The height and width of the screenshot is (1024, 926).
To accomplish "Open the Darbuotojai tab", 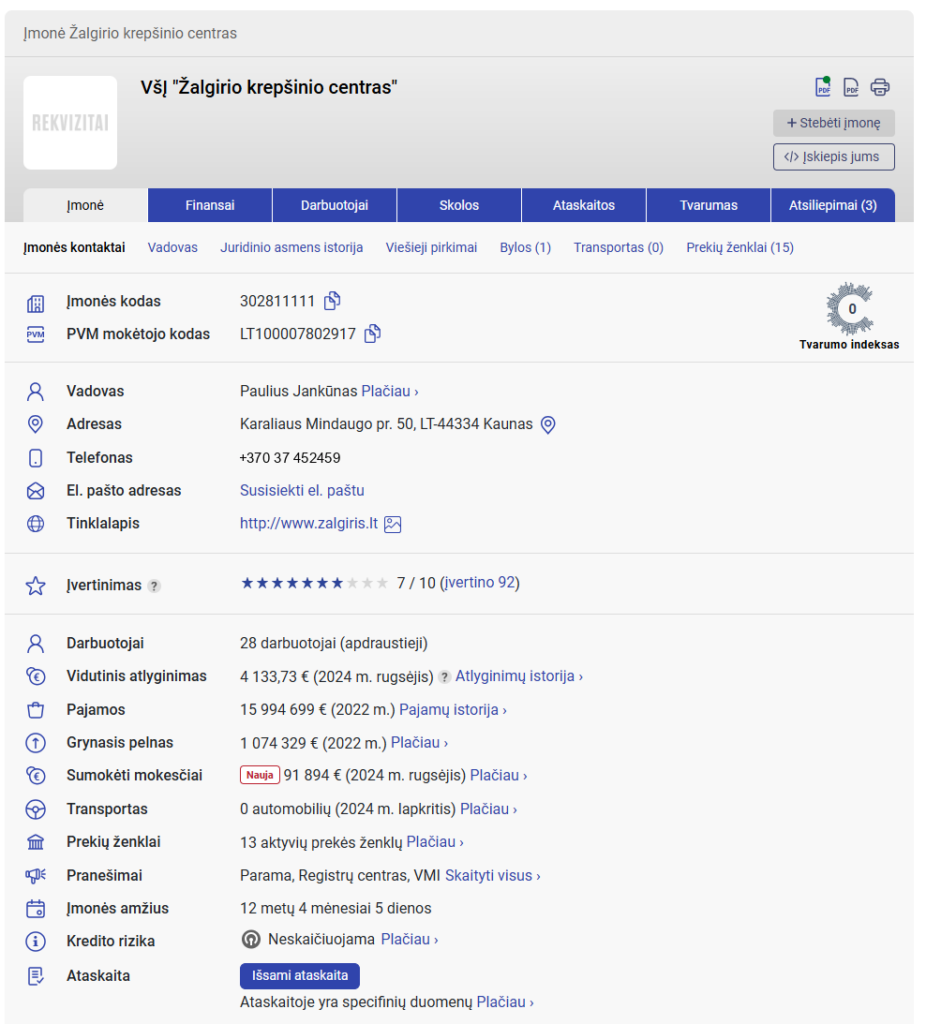I will 334,205.
